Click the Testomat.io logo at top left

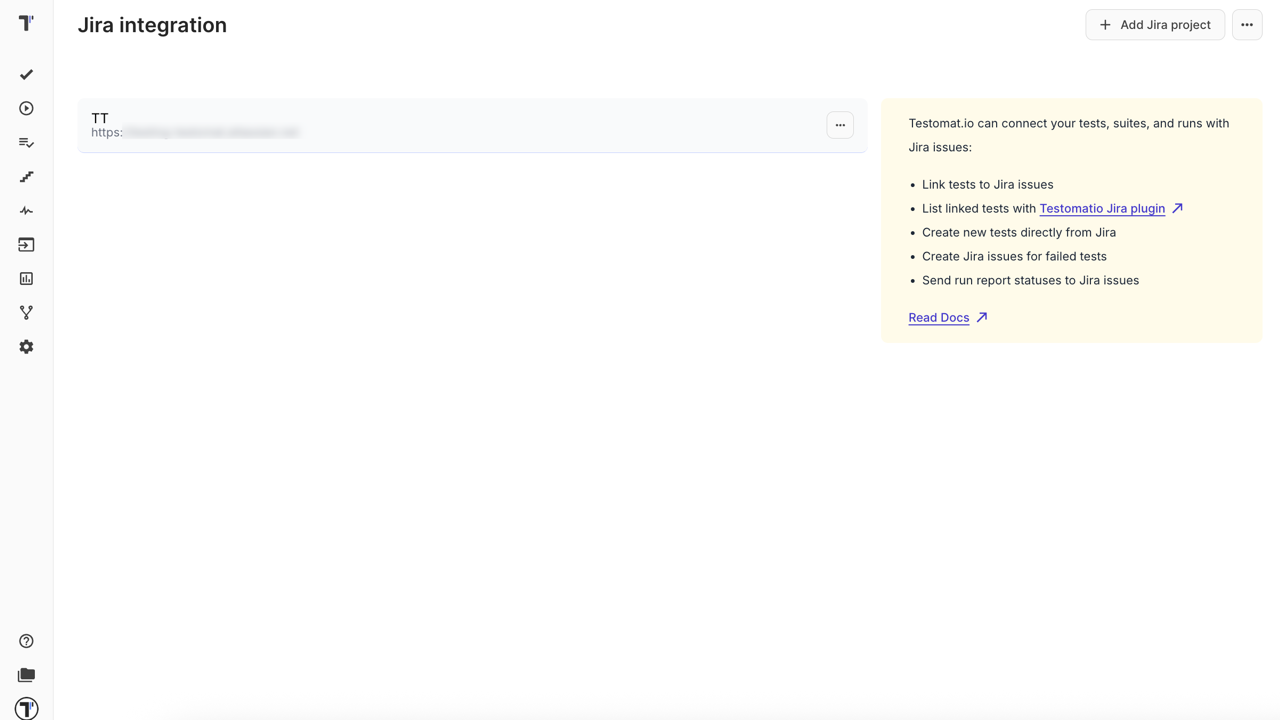coord(26,22)
